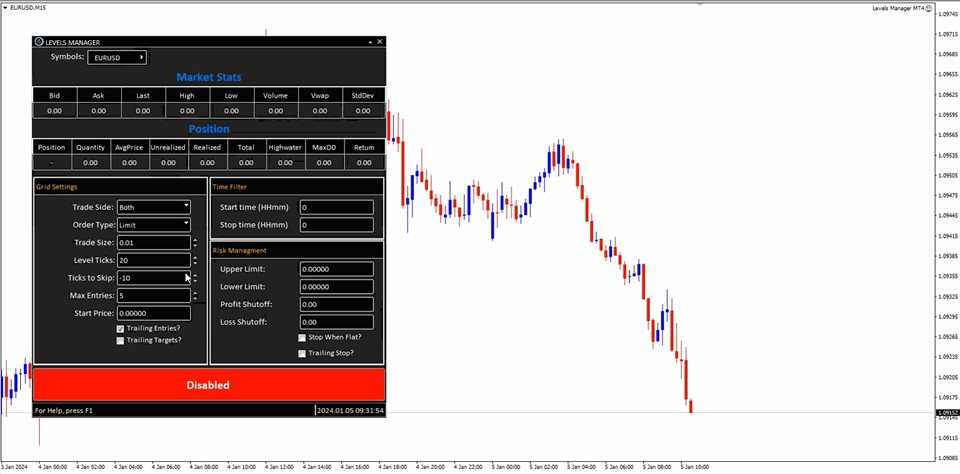This screenshot has height=474, width=960.
Task: Click the Highwater column header
Action: pos(285,148)
